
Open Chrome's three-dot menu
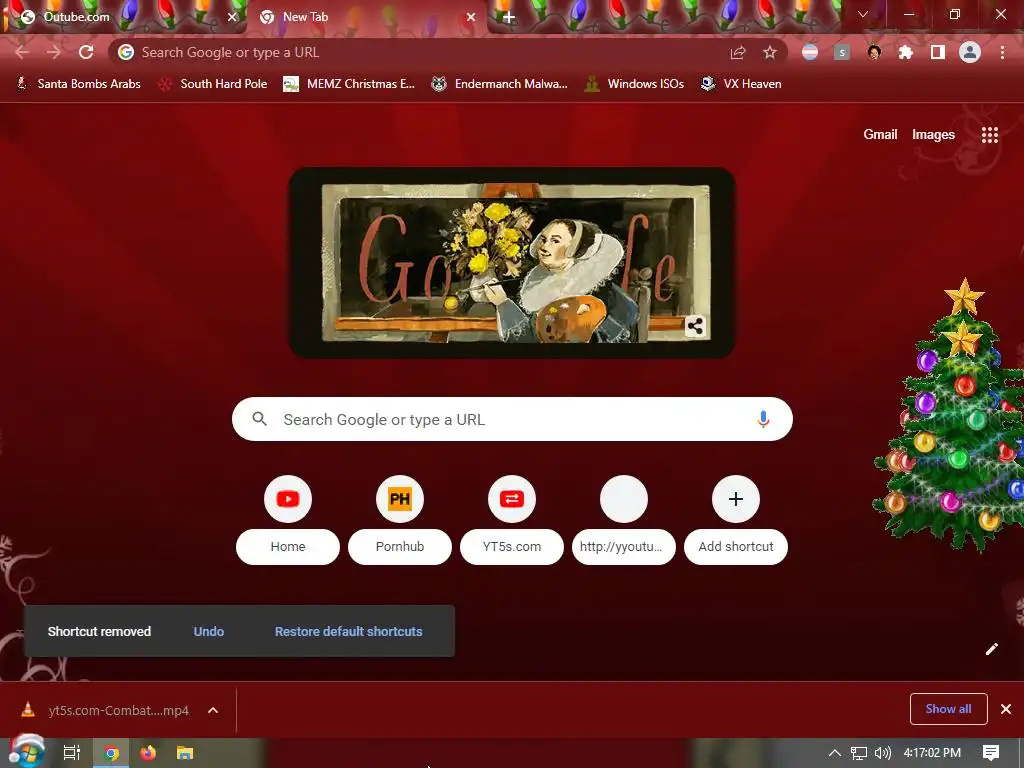1002,52
